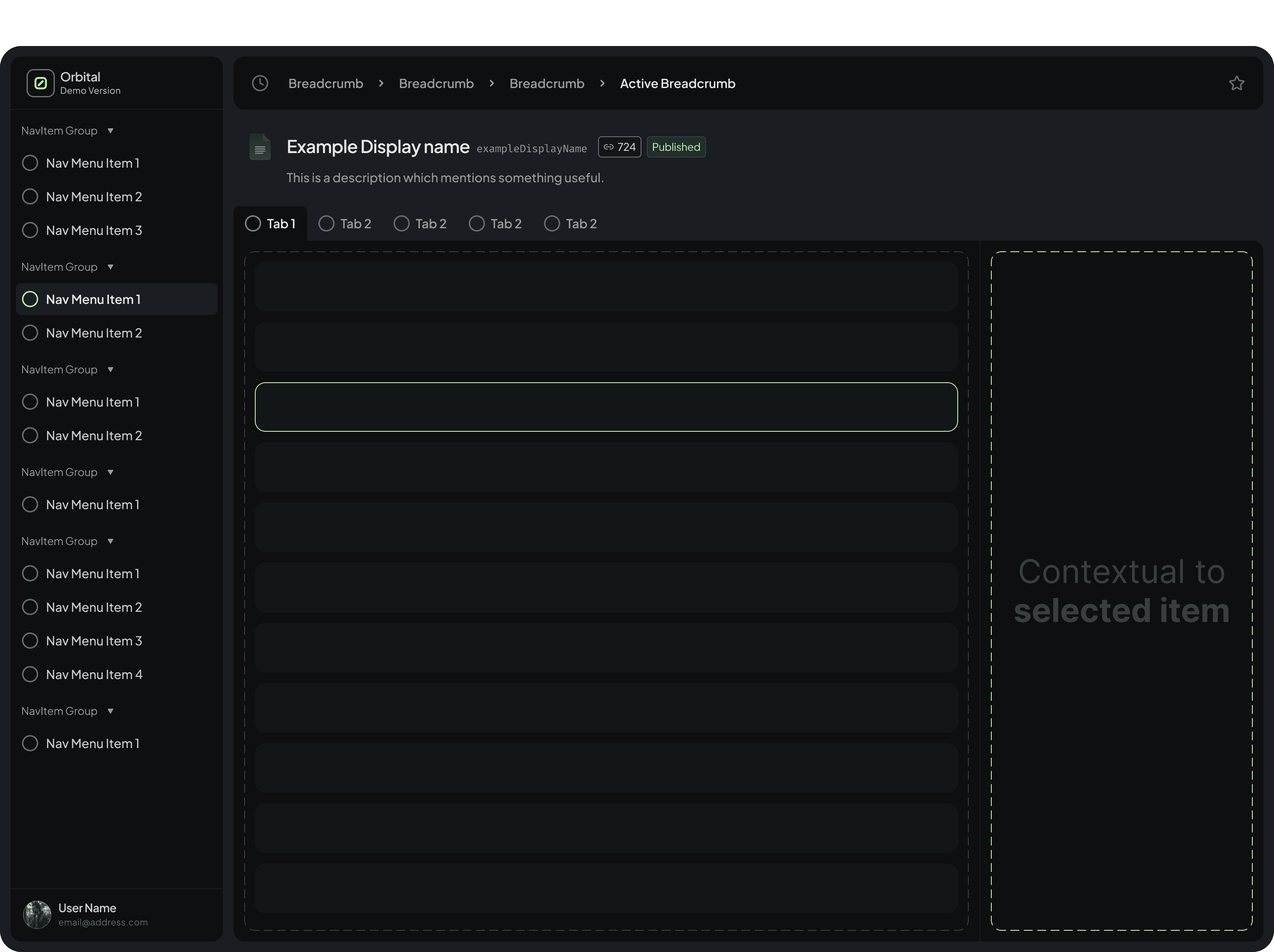The height and width of the screenshot is (952, 1274).
Task: Click the user avatar thumbnail
Action: (x=37, y=914)
